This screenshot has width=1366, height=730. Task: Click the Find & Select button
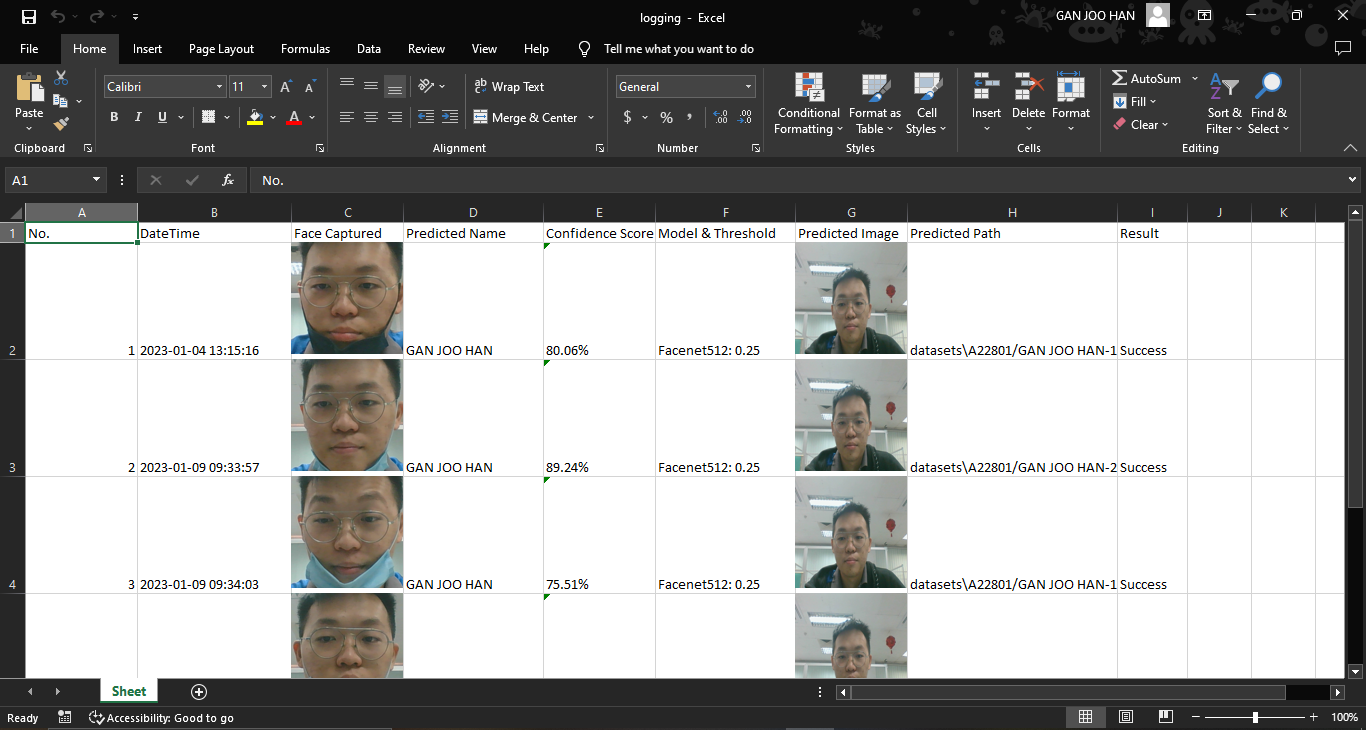click(x=1268, y=104)
